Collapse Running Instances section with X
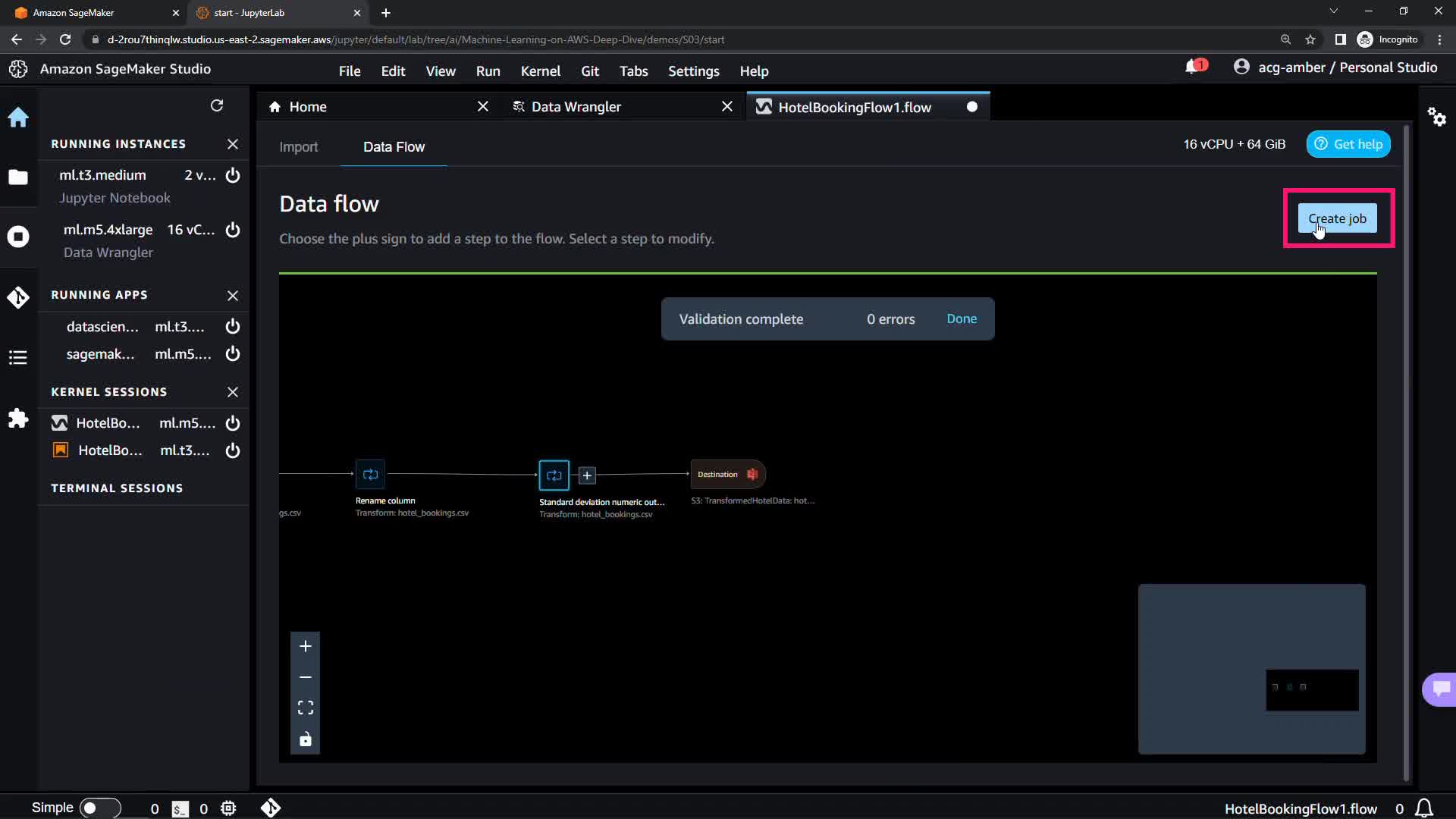The image size is (1456, 819). pos(233,144)
